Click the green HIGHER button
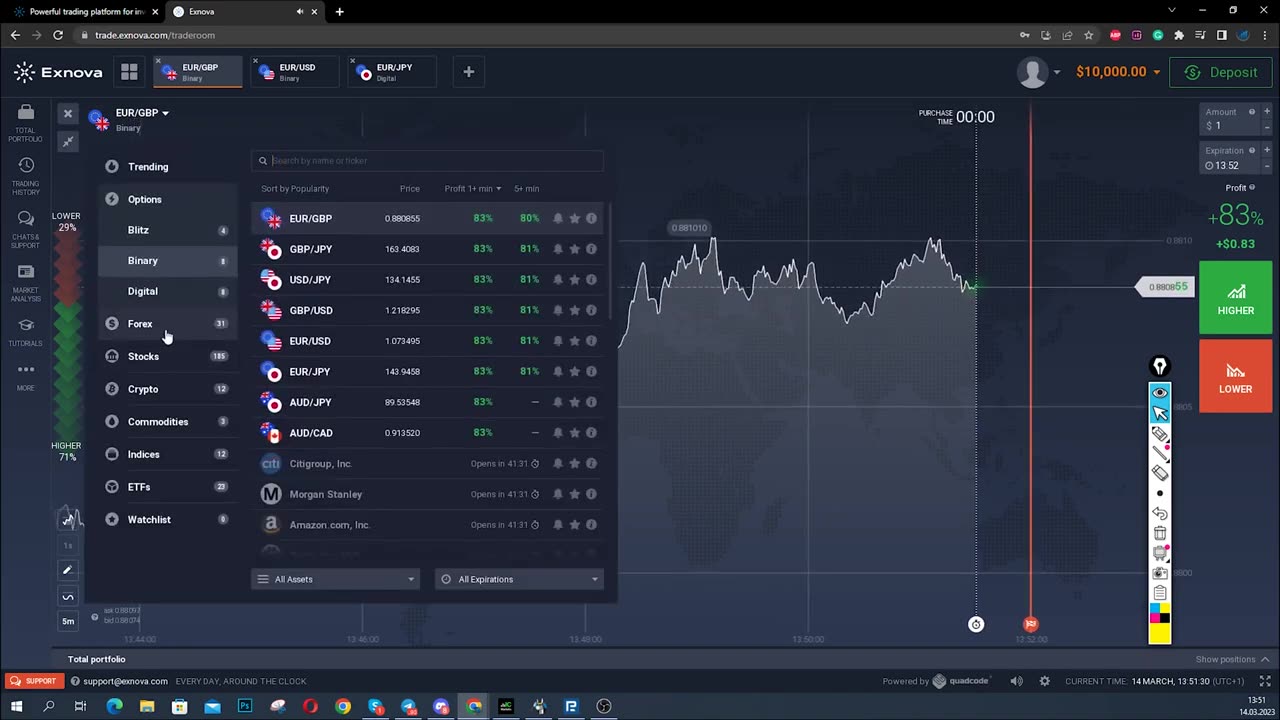The height and width of the screenshot is (720, 1280). tap(1236, 297)
